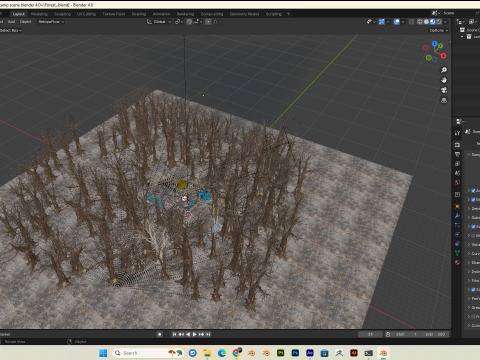The width and height of the screenshot is (480, 360).
Task: Switch perspective/orthographic with the grid icon
Action: point(444,100)
